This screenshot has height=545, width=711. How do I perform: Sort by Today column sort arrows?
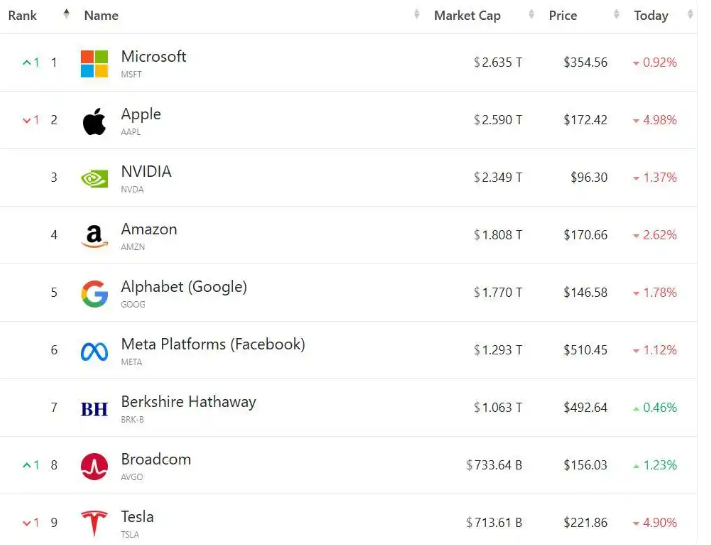pos(690,15)
